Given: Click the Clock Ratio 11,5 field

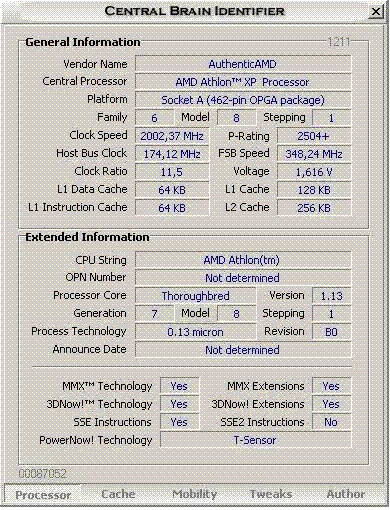Looking at the screenshot, I should click(x=172, y=172).
